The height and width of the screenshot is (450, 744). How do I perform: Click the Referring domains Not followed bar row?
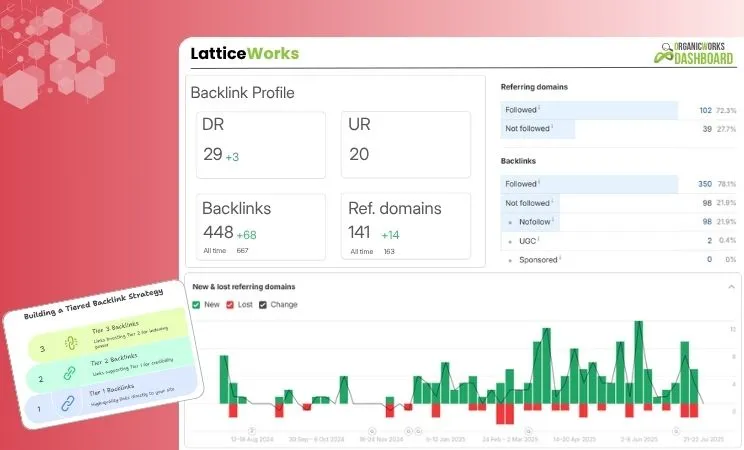619,129
